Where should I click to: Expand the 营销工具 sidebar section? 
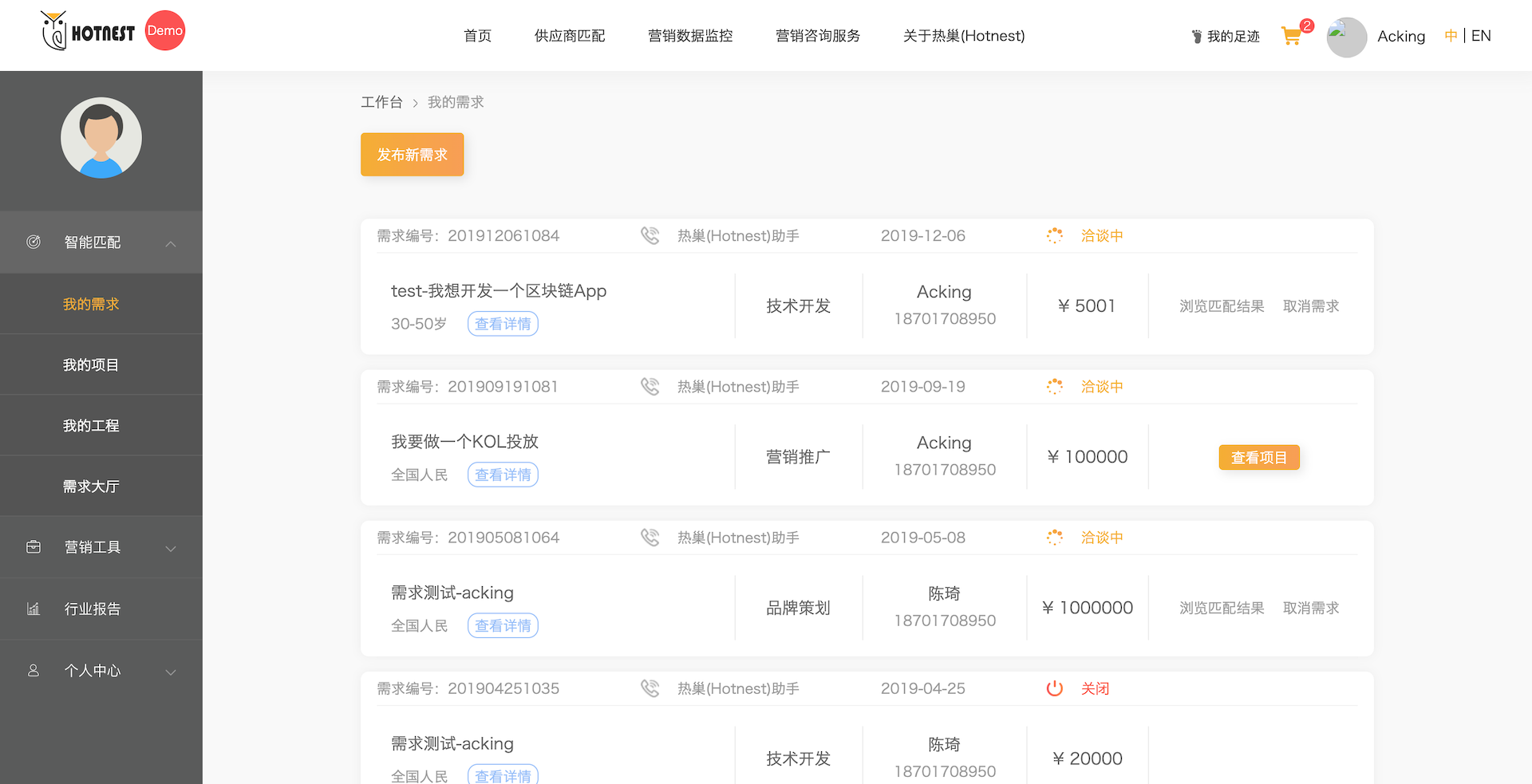click(171, 548)
